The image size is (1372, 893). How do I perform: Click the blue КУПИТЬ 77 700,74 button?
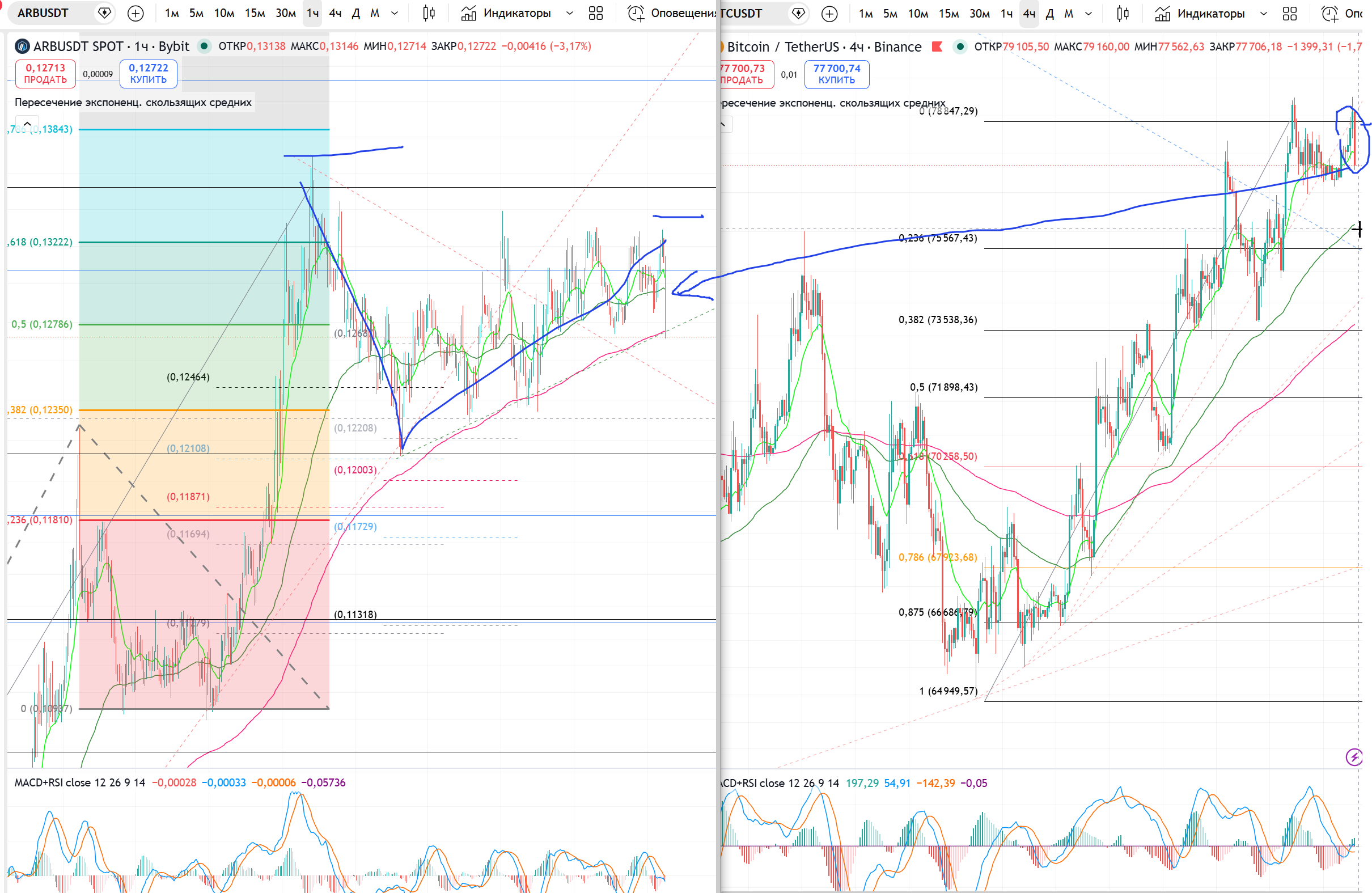tap(836, 74)
